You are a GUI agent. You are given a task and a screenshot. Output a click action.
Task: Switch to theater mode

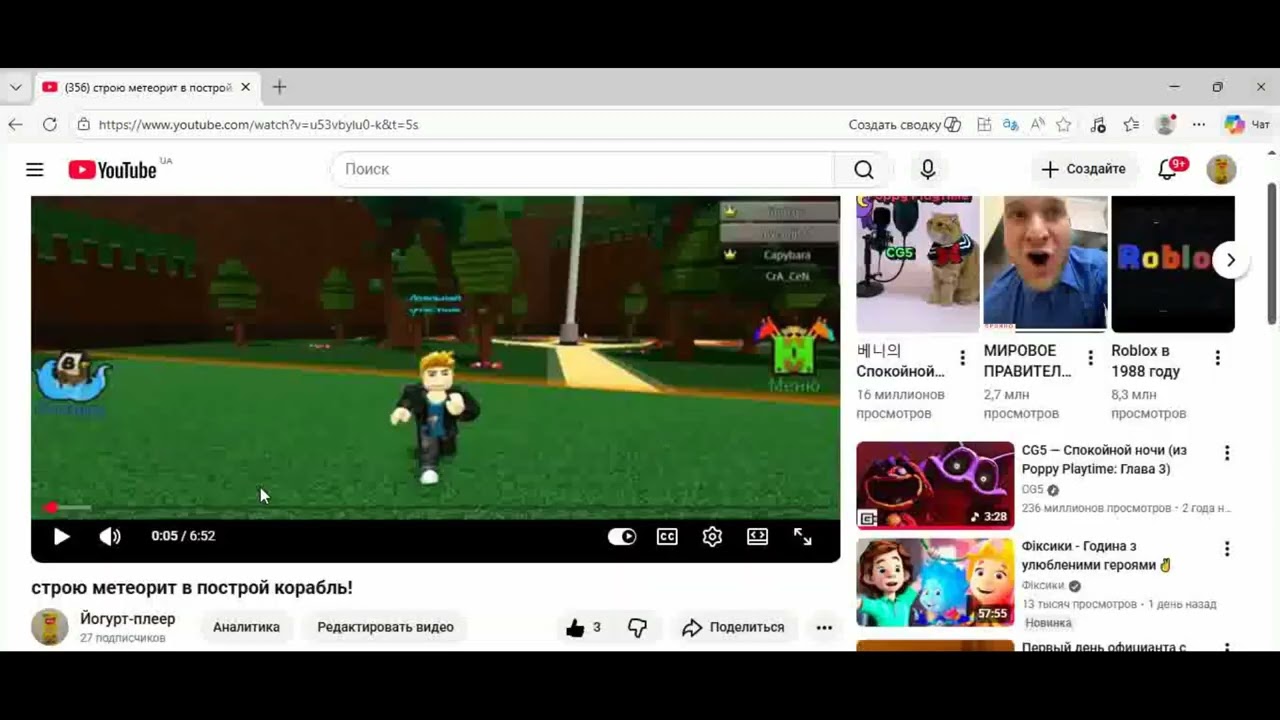(x=758, y=537)
